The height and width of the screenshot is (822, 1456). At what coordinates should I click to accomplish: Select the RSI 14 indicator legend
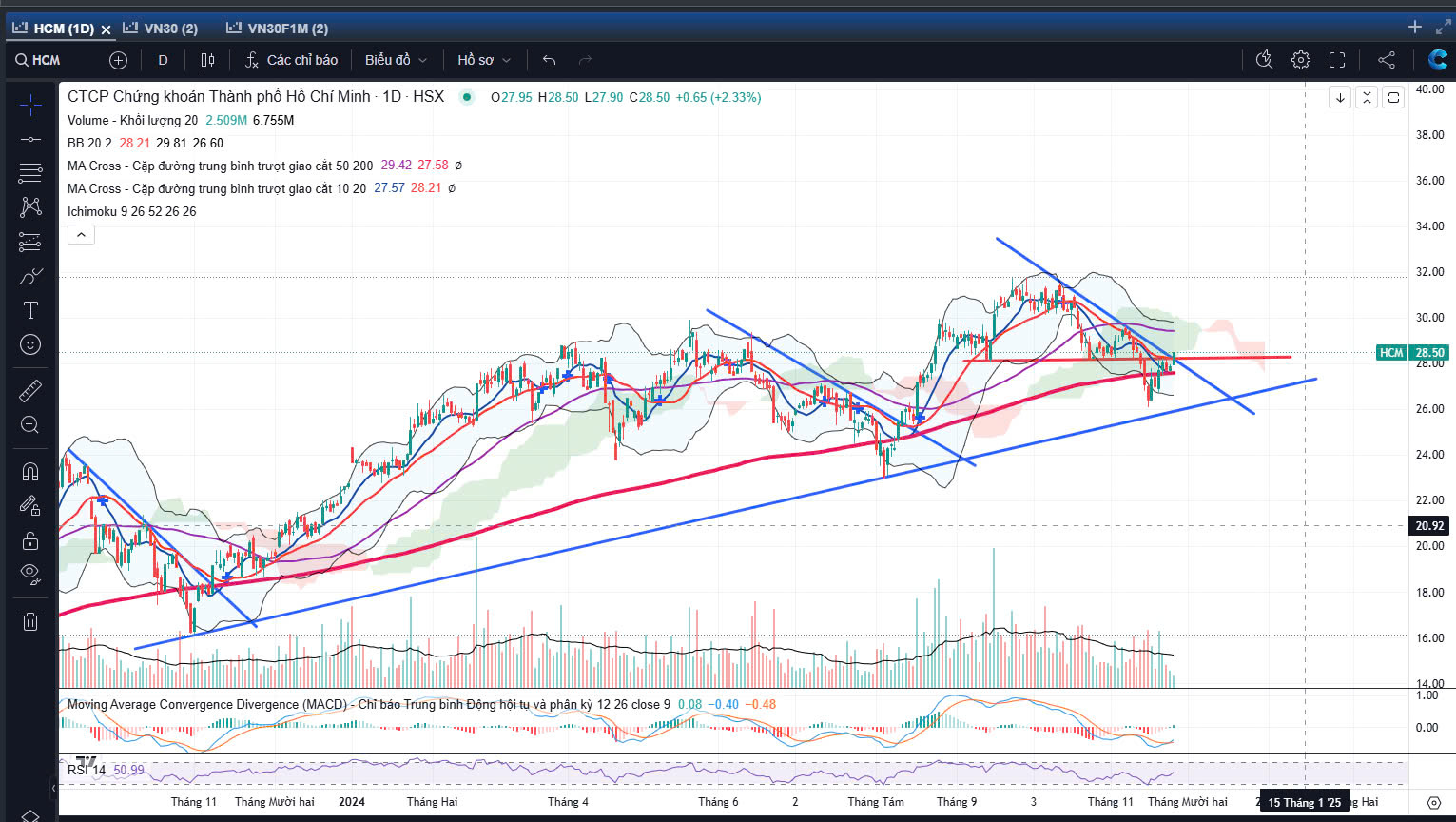point(87,770)
